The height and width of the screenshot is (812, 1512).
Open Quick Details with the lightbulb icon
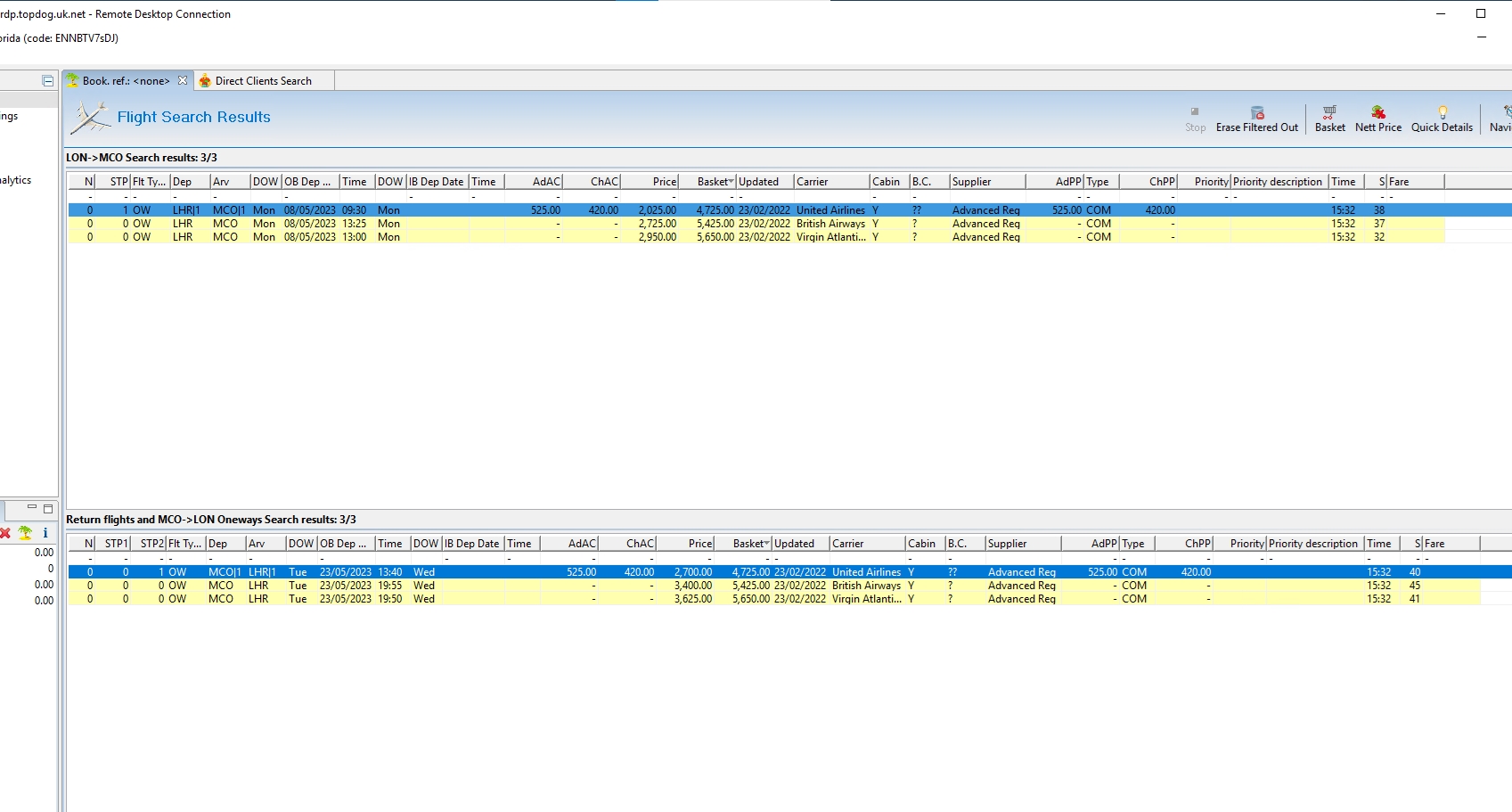click(x=1442, y=119)
